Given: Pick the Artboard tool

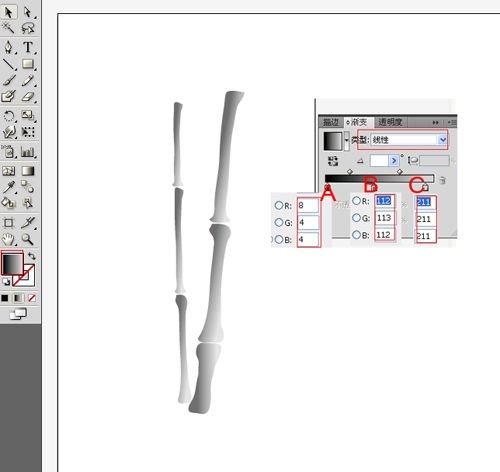Looking at the screenshot, I should tap(8, 222).
